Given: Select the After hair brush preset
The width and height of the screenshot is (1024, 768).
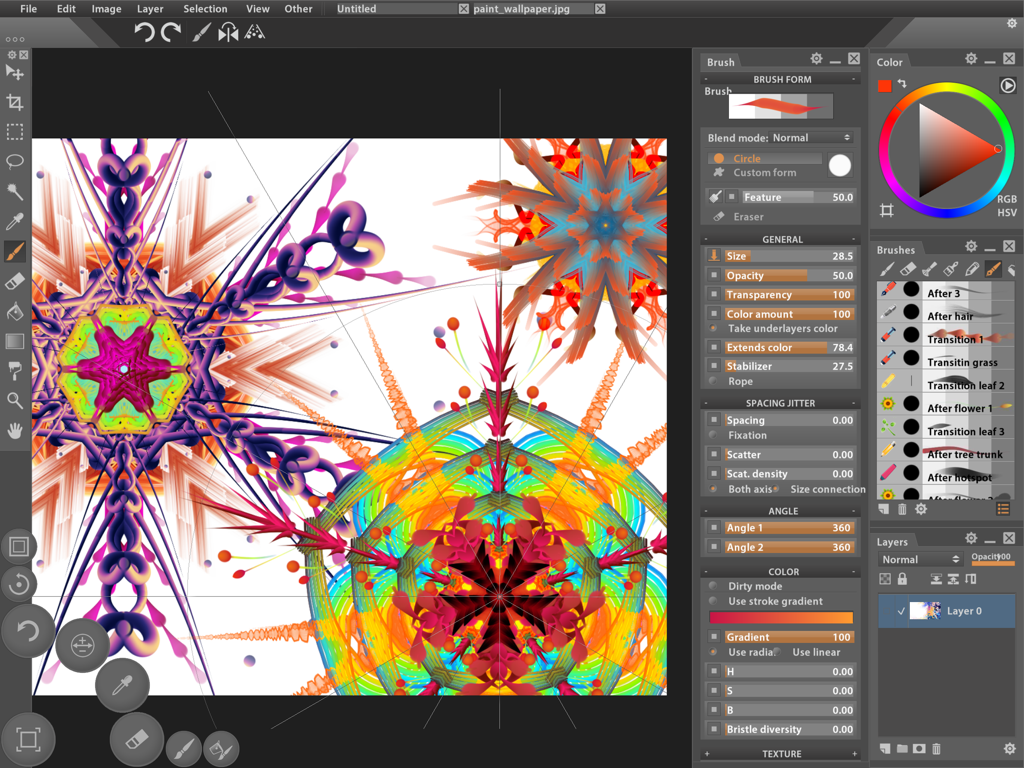Looking at the screenshot, I should [x=945, y=316].
